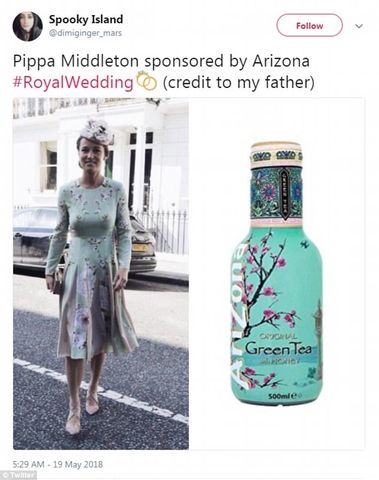Click the Spooky Island display name

point(86,19)
